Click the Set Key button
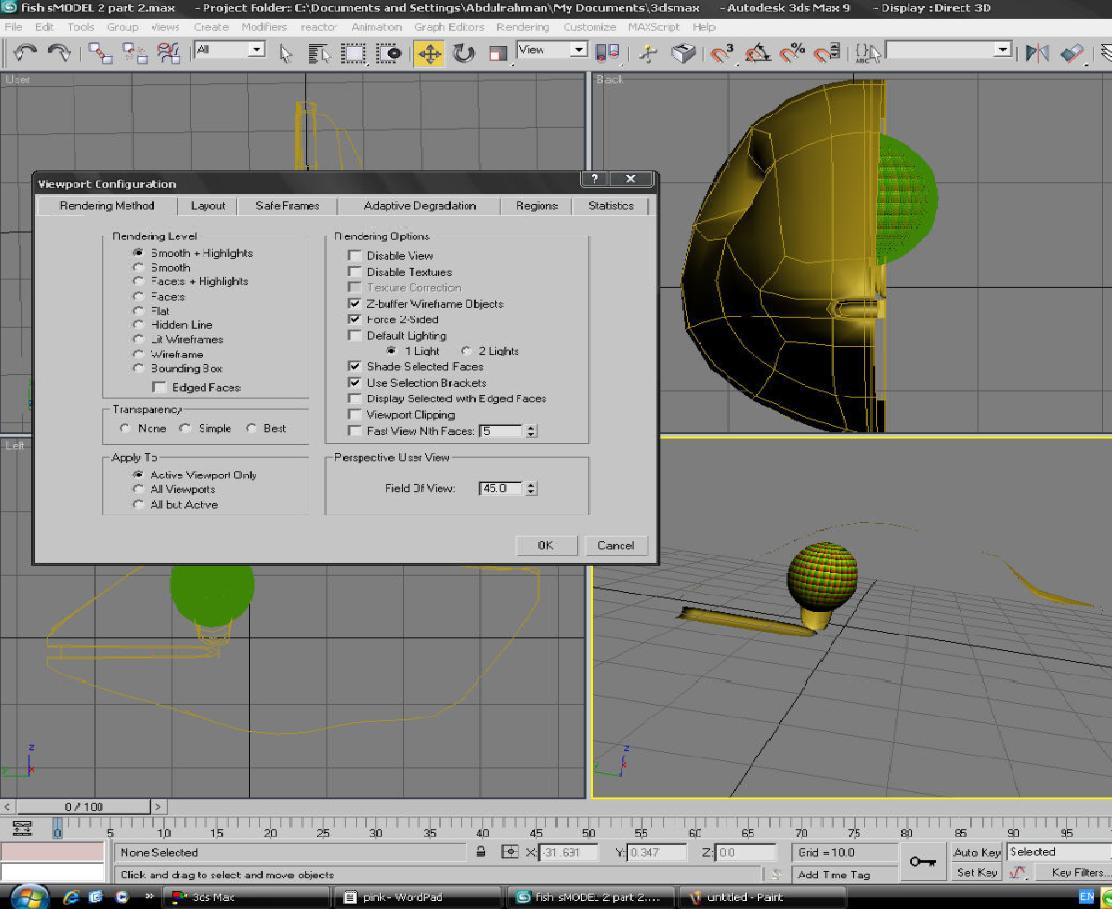Image resolution: width=1112 pixels, height=909 pixels. coord(977,873)
